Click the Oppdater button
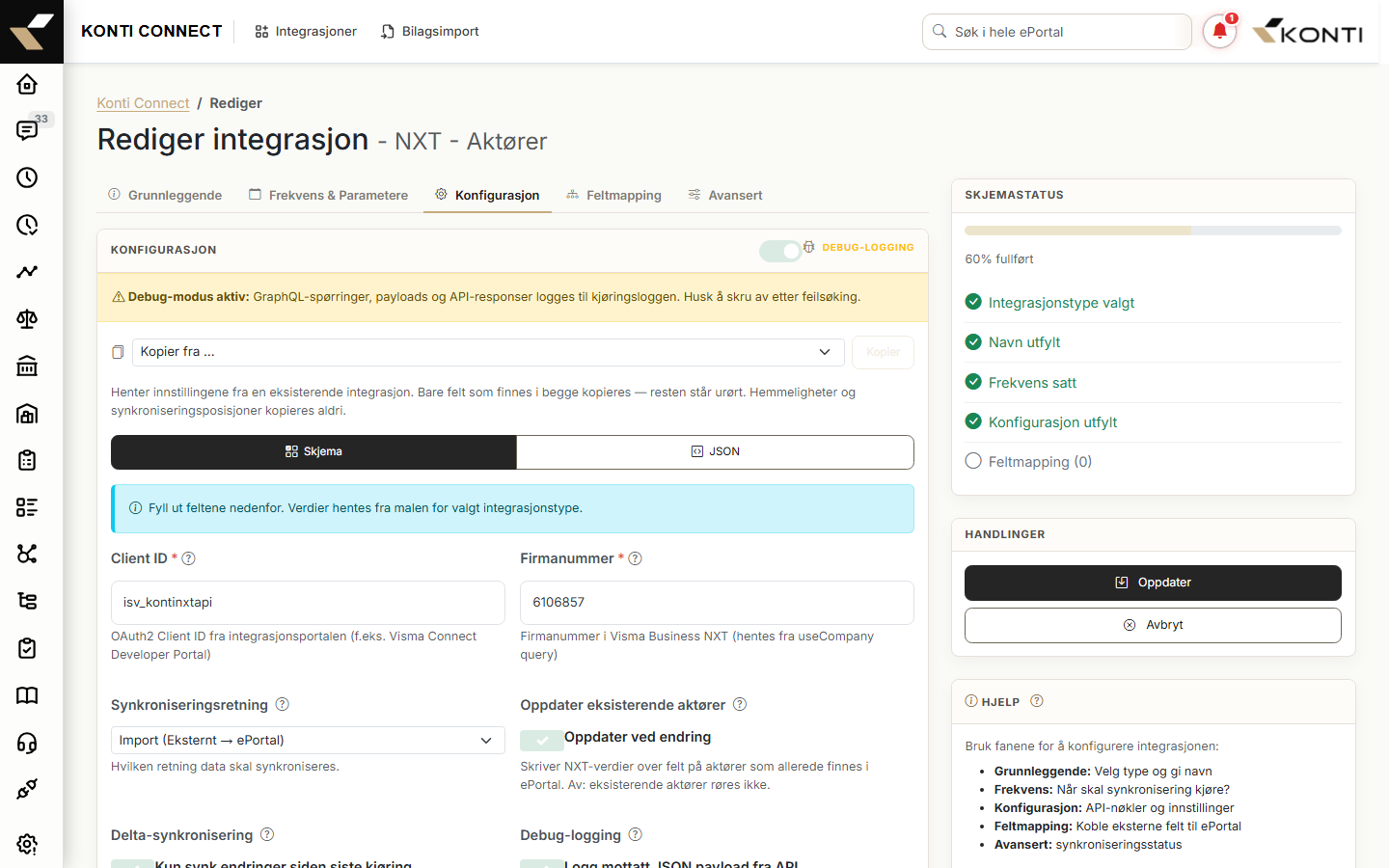The image size is (1389, 868). point(1153,583)
